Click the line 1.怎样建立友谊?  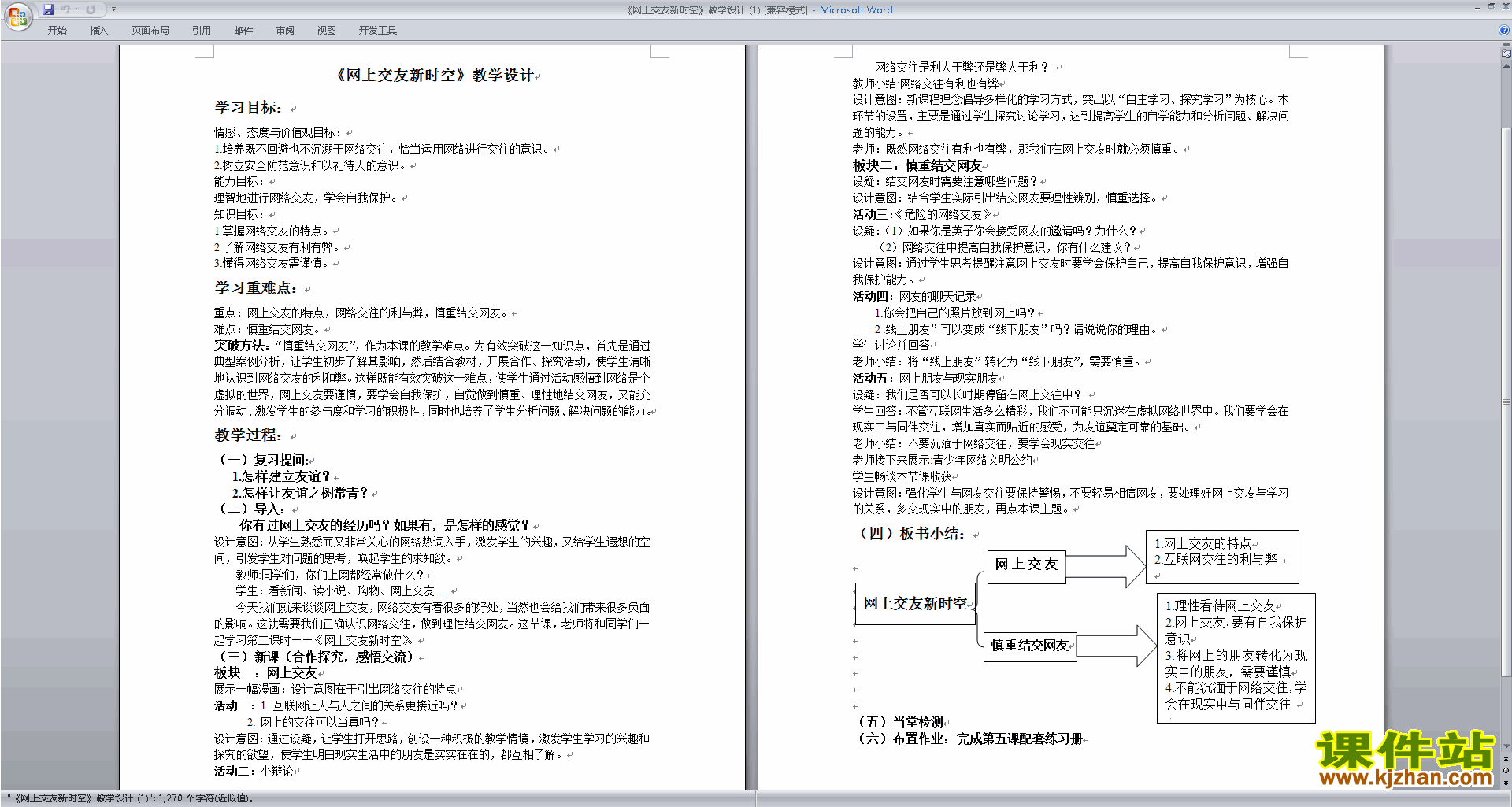tap(281, 476)
